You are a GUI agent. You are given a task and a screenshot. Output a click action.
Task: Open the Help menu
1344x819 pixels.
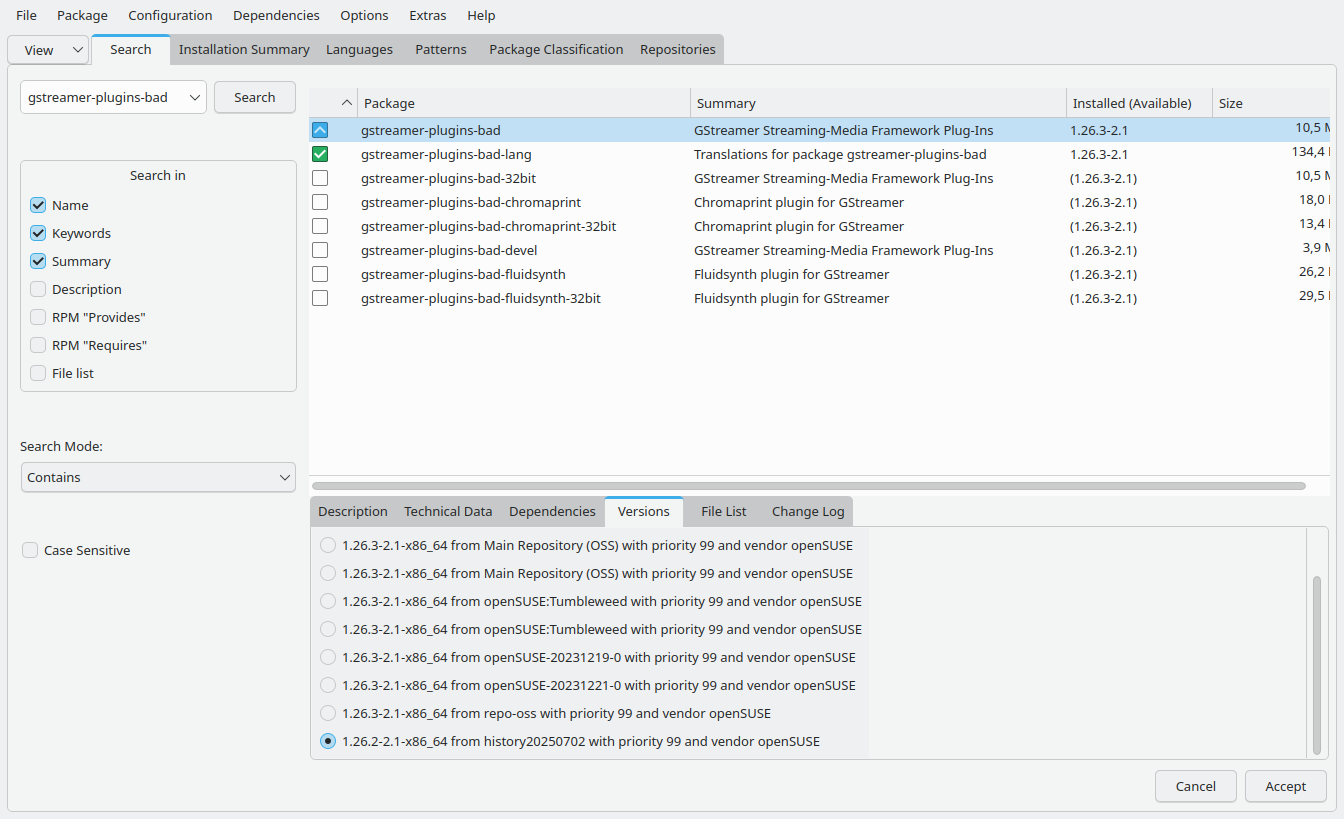[x=481, y=15]
